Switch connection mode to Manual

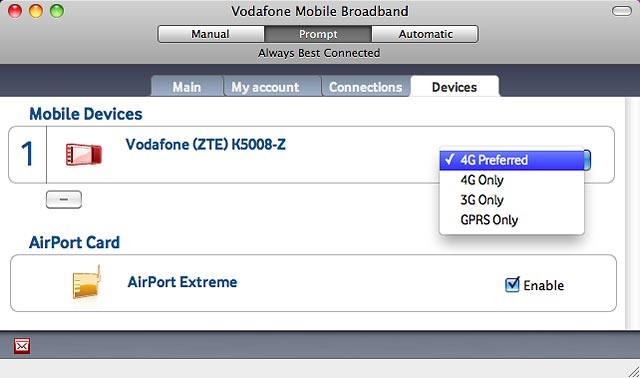click(x=211, y=34)
